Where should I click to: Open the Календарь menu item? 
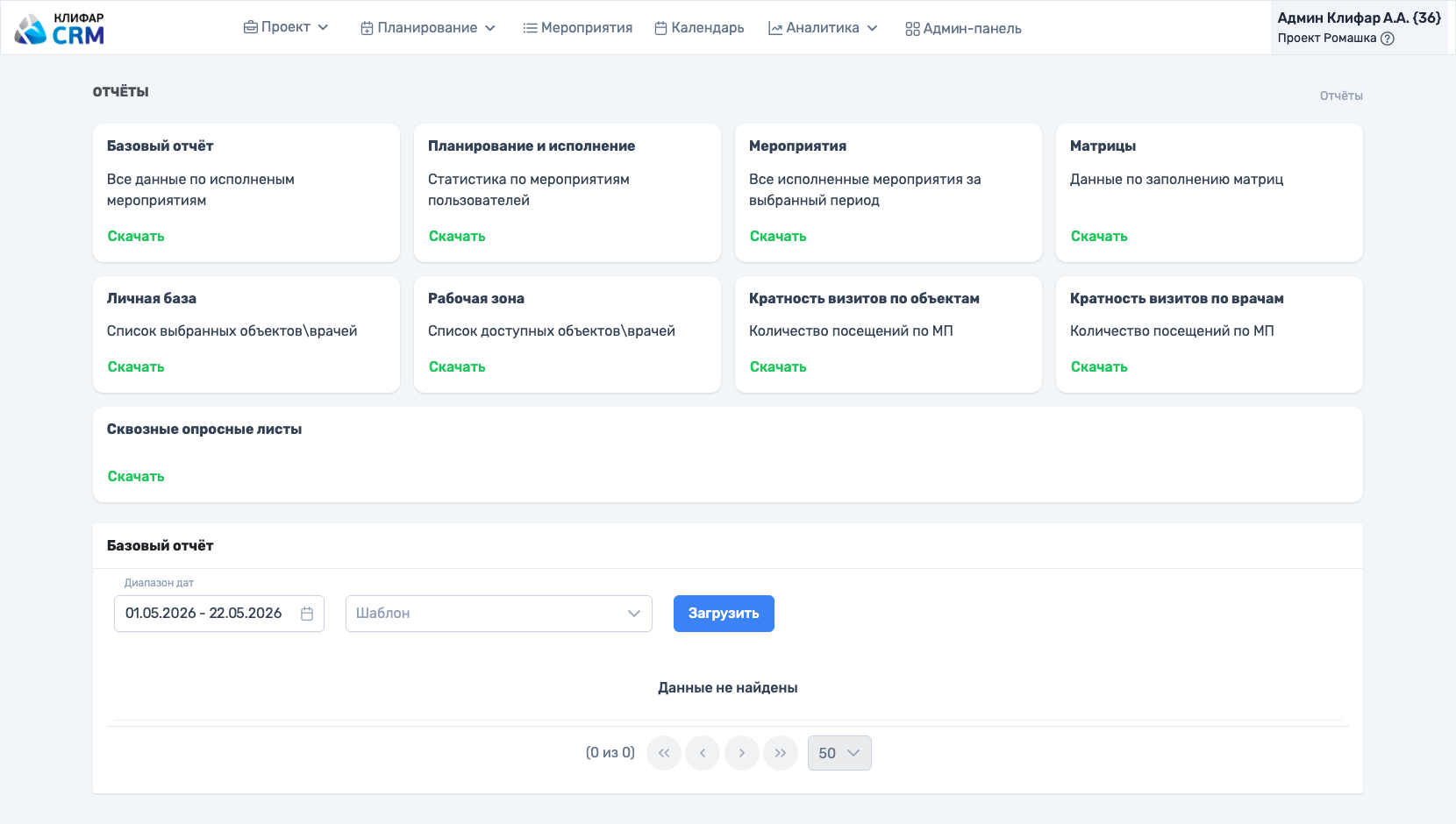click(x=699, y=28)
